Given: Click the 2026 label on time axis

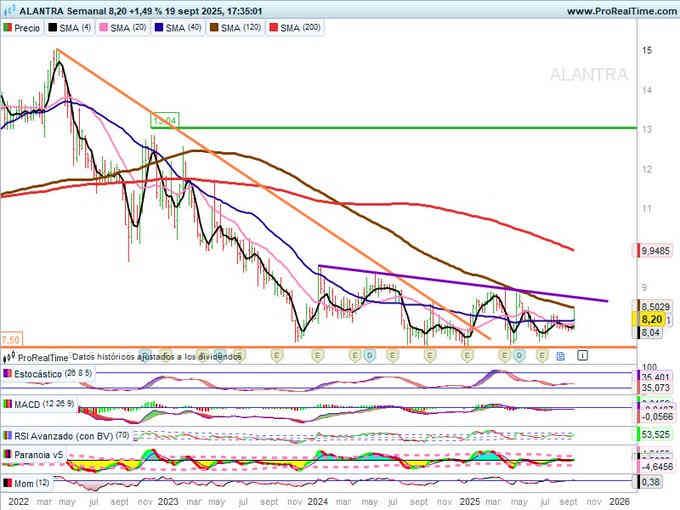Looking at the screenshot, I should click(619, 502).
